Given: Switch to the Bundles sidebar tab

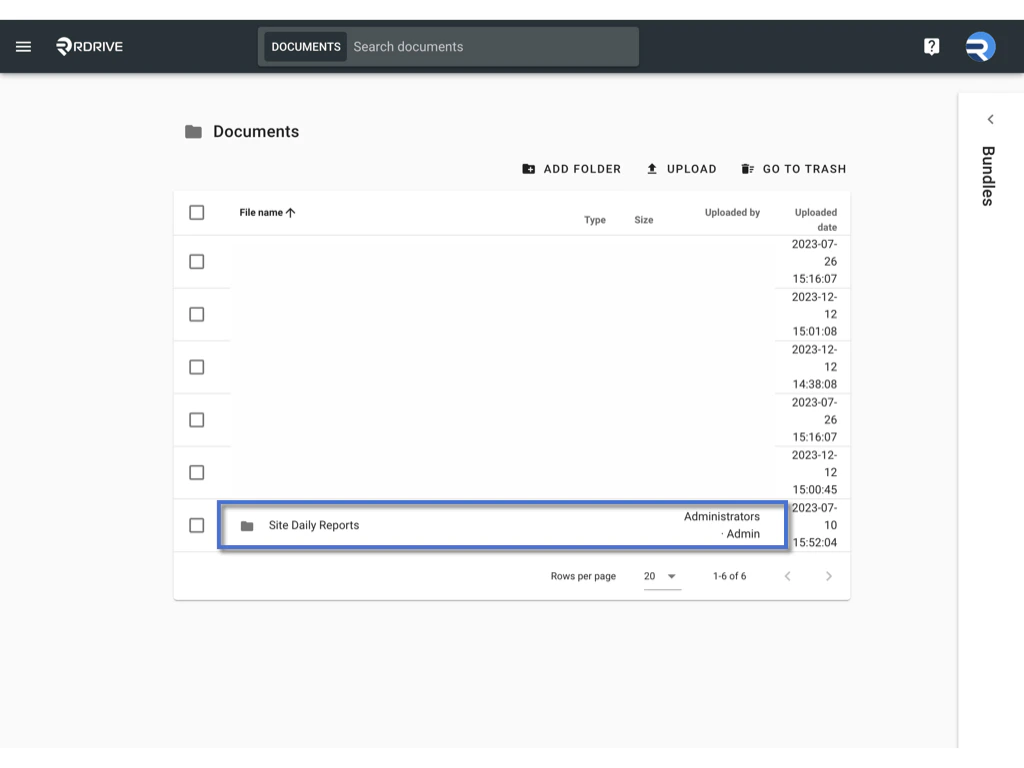Looking at the screenshot, I should tap(987, 178).
